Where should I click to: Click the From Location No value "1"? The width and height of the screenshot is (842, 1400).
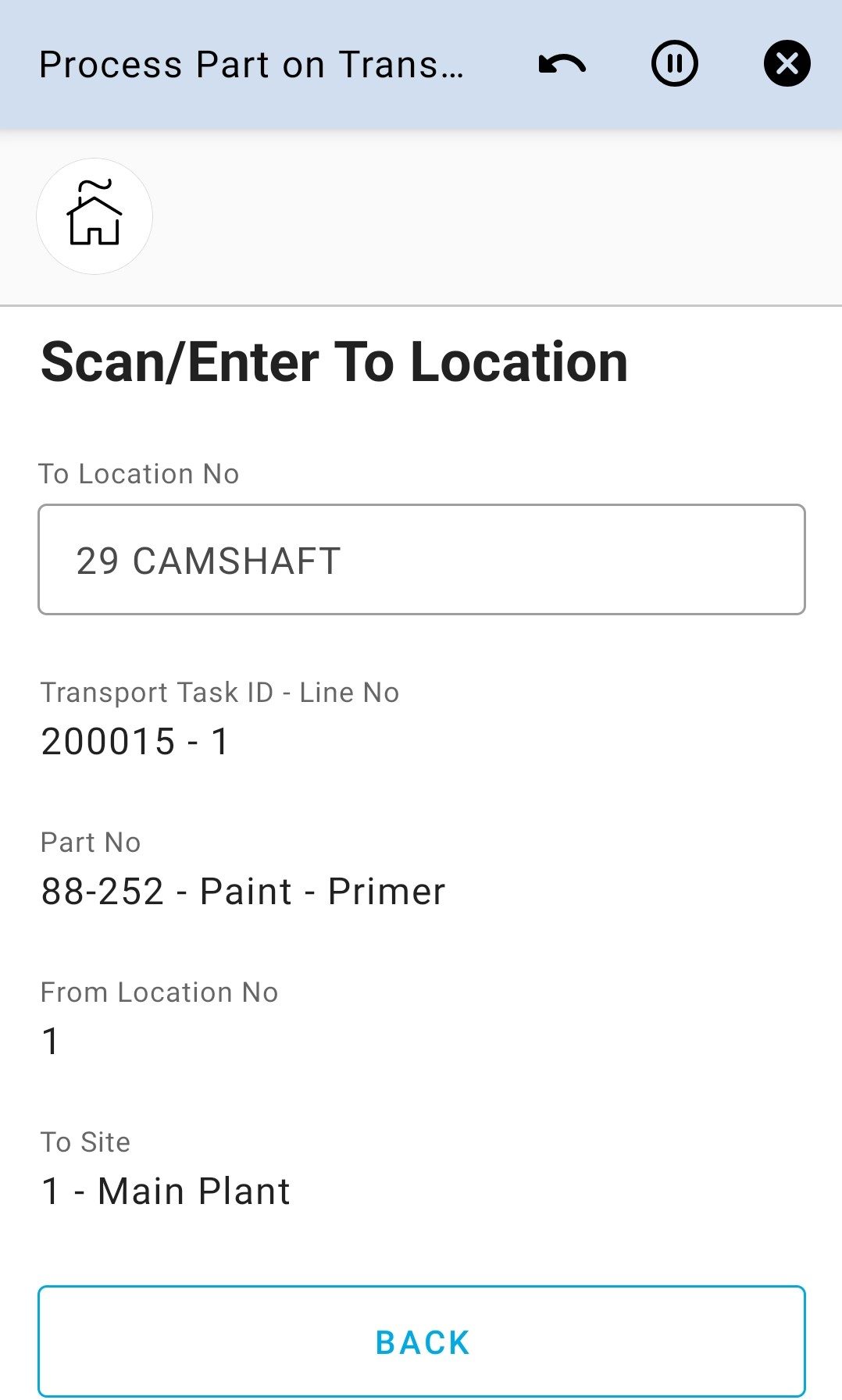(x=51, y=1041)
